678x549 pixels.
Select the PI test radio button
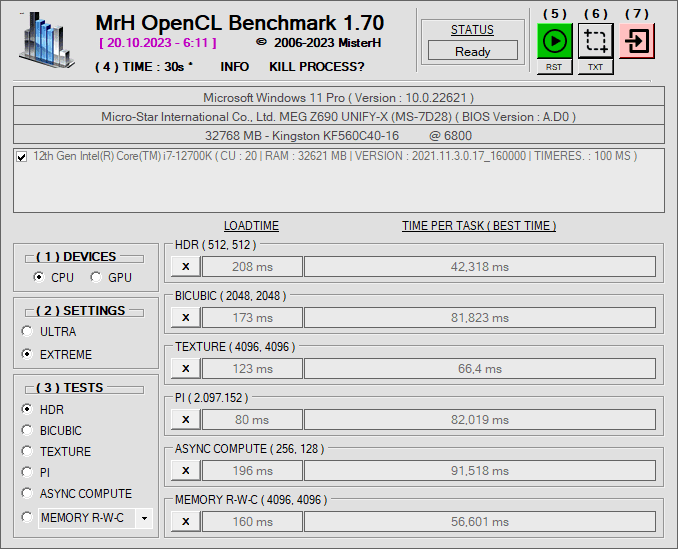click(27, 472)
